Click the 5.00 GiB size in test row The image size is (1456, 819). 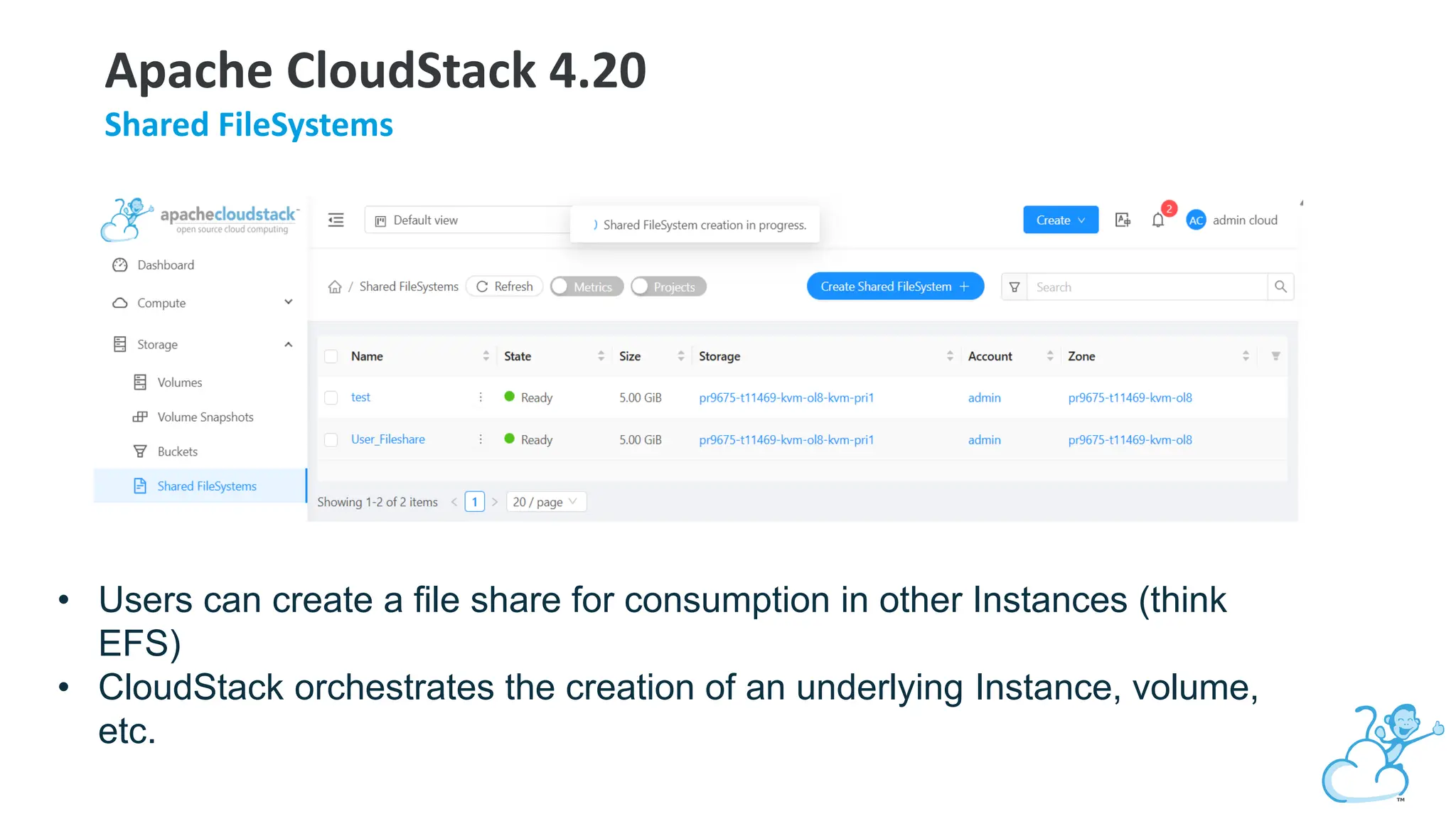(641, 398)
